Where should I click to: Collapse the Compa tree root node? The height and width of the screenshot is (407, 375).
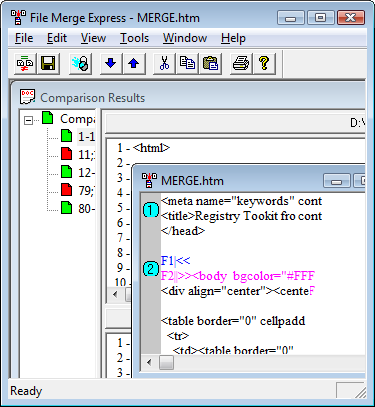[29, 120]
